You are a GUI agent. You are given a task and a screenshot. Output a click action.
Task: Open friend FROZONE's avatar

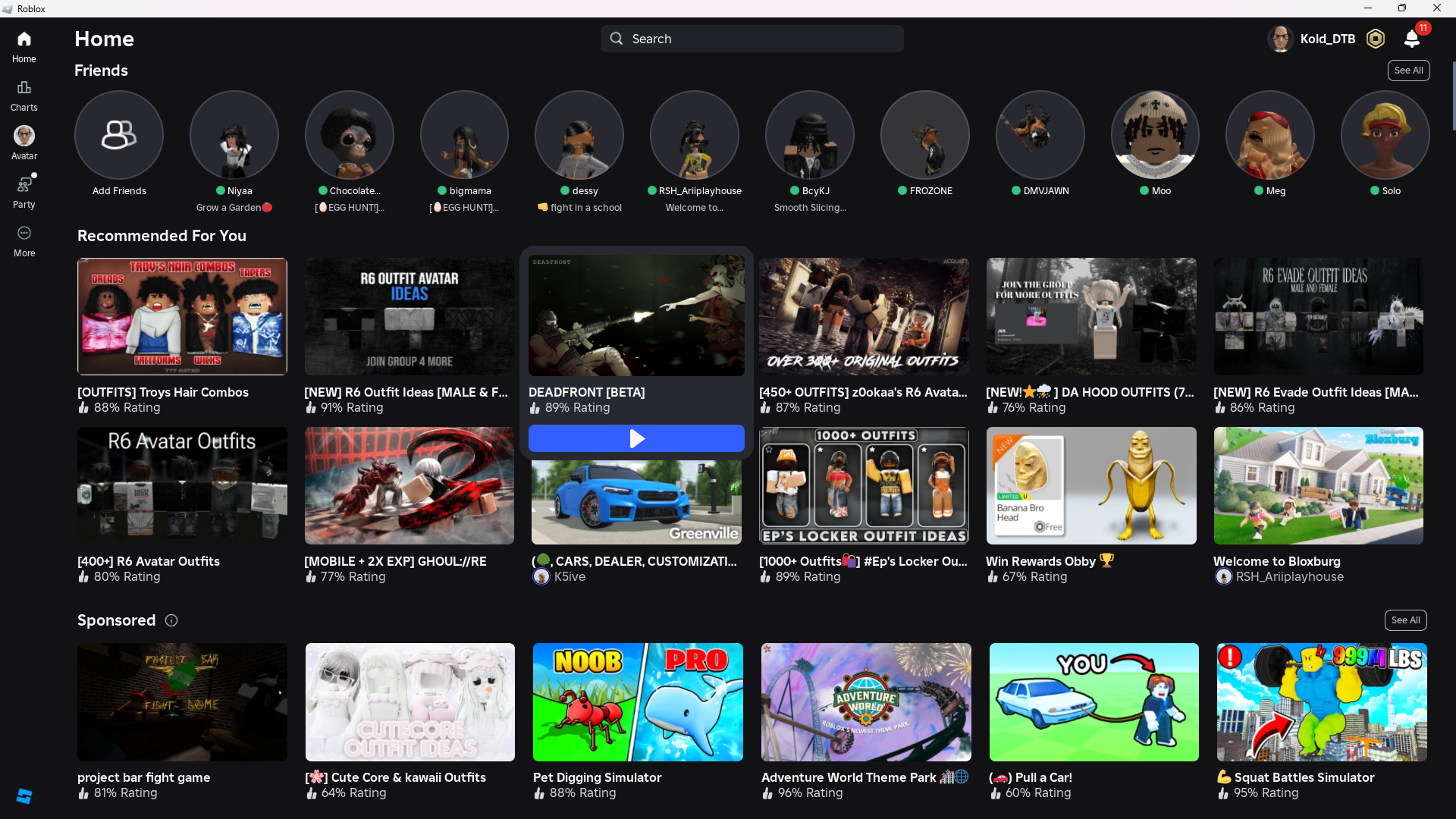coord(925,135)
